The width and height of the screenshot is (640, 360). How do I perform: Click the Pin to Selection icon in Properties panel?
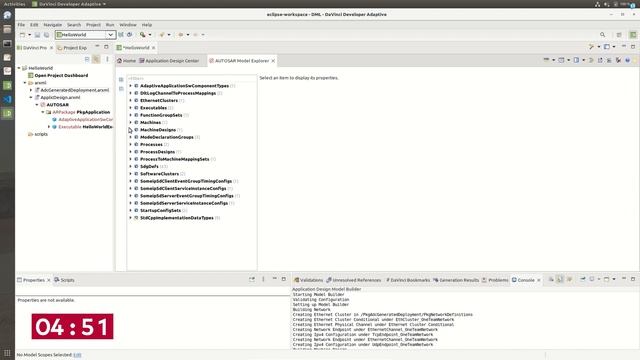(x=252, y=279)
